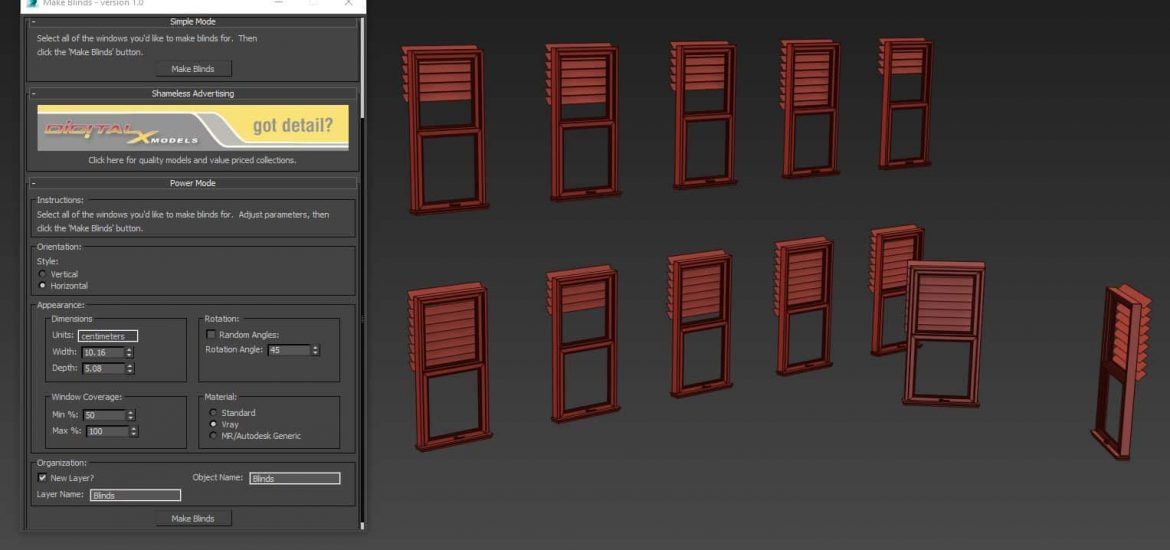This screenshot has width=1170, height=550.
Task: Click the Make Blinds app icon in title bar
Action: pyautogui.click(x=32, y=4)
